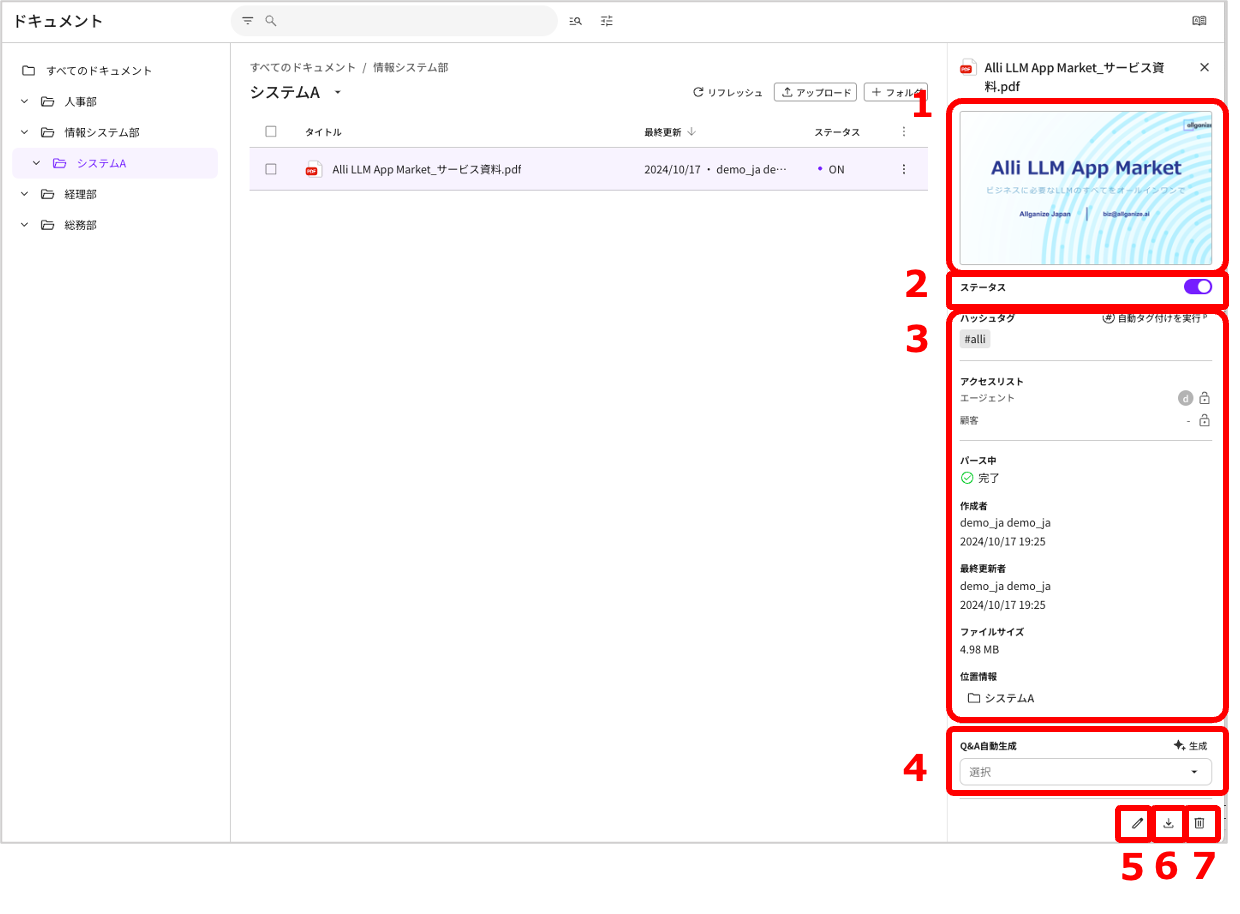Click the リフレッシュ button
The image size is (1240, 914).
tap(728, 93)
